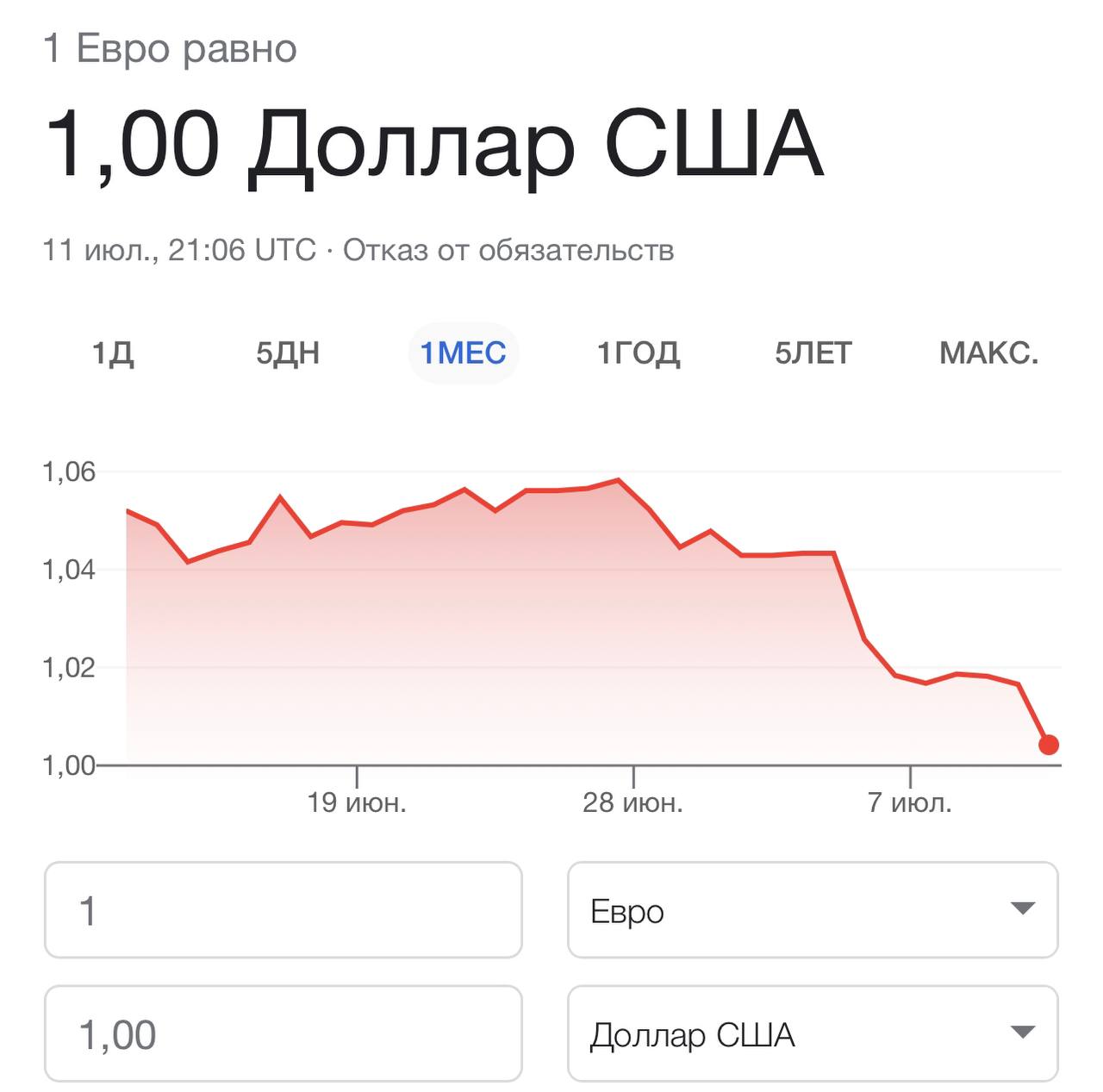
Task: Click the 11 июл., 21:06 UTC timestamp
Action: (179, 251)
